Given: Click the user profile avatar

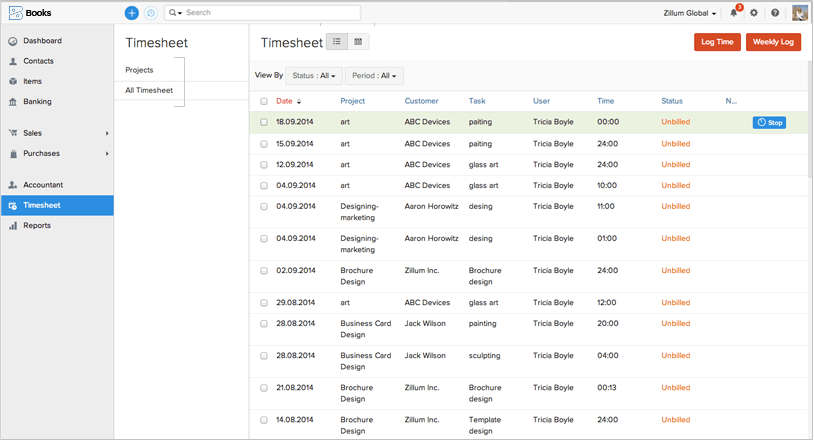Looking at the screenshot, I should 800,13.
